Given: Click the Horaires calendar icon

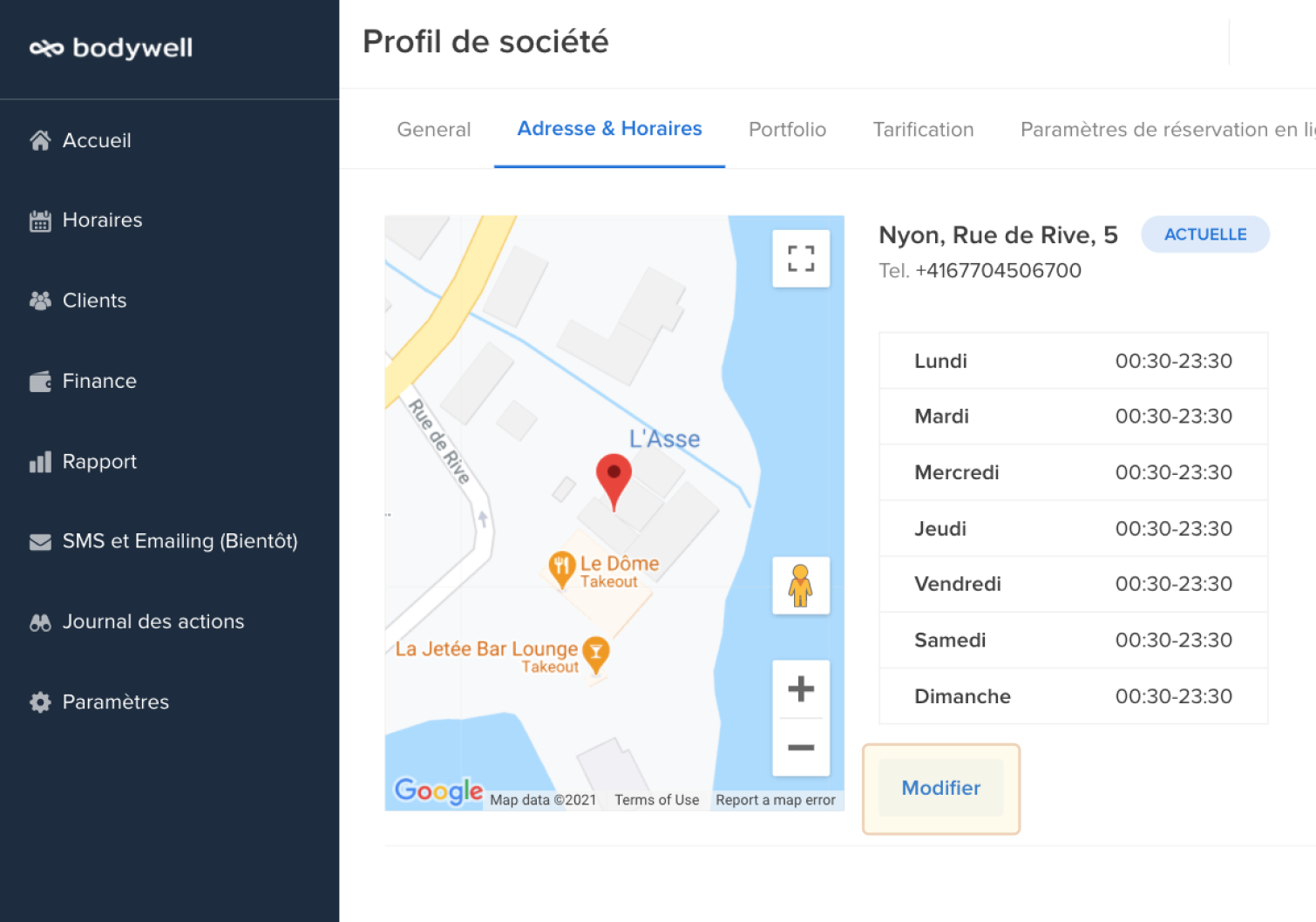Looking at the screenshot, I should click(x=40, y=220).
